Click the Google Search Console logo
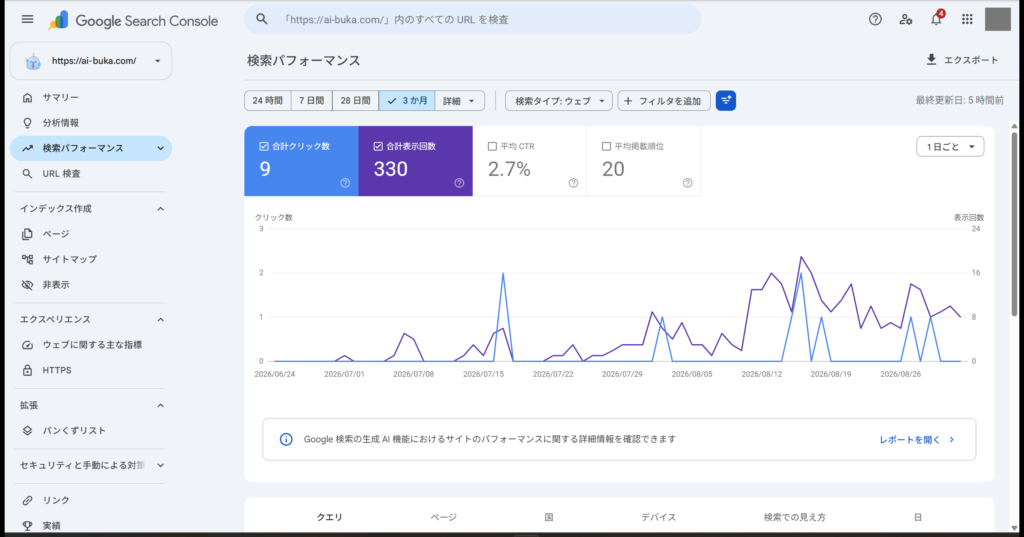This screenshot has height=537, width=1024. coord(133,20)
